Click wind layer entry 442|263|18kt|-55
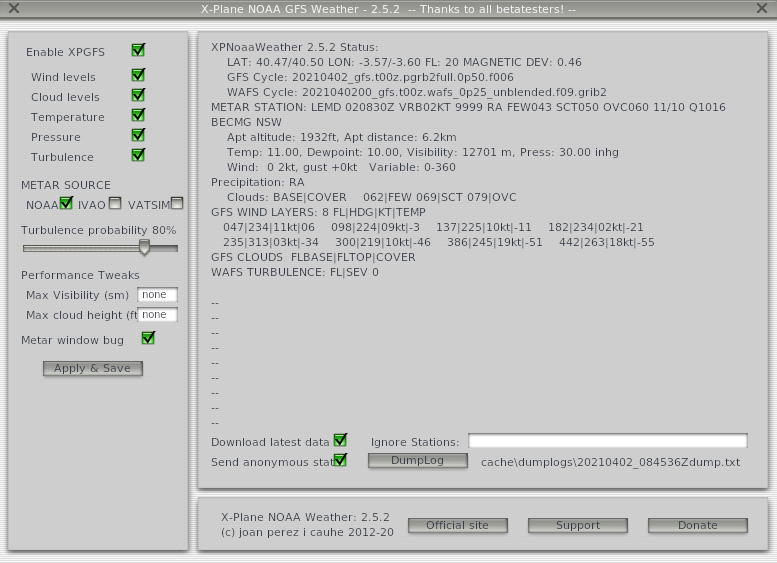 point(607,243)
